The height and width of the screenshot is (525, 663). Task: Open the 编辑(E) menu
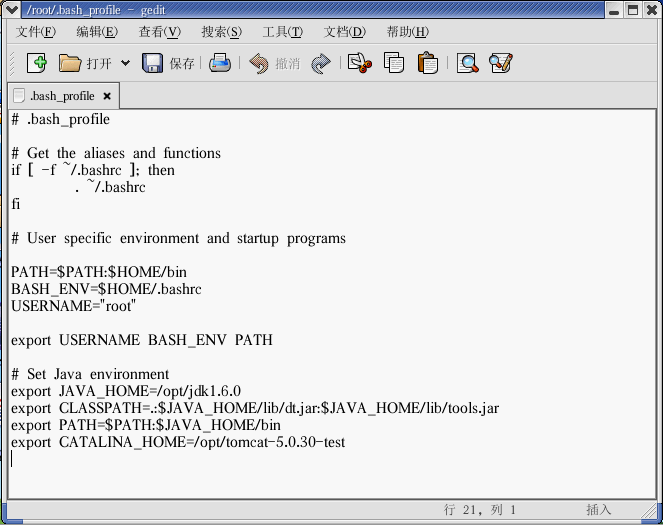(97, 32)
